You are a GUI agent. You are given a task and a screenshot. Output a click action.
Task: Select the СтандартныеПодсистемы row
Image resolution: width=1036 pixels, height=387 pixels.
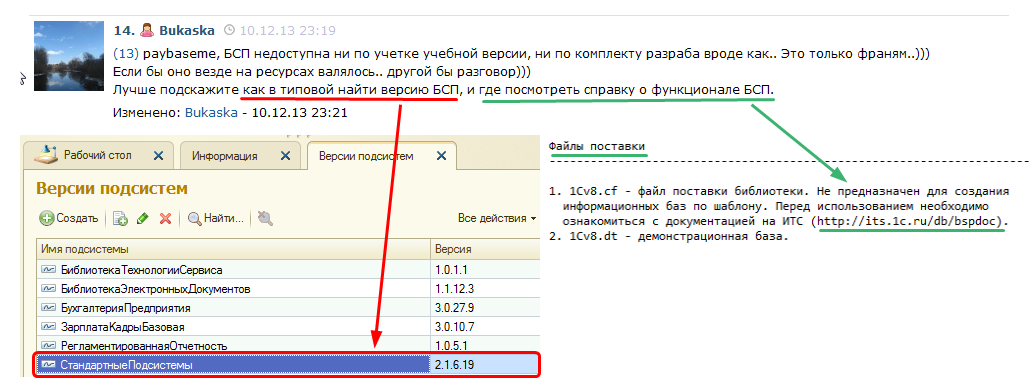pos(288,365)
